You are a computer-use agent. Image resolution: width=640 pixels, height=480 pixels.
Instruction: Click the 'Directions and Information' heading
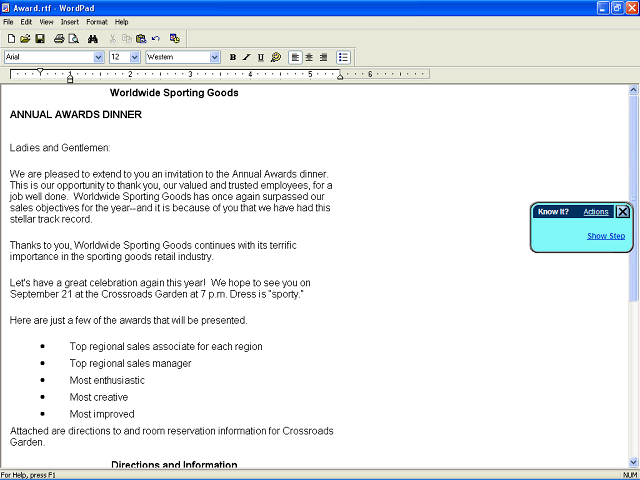[174, 464]
